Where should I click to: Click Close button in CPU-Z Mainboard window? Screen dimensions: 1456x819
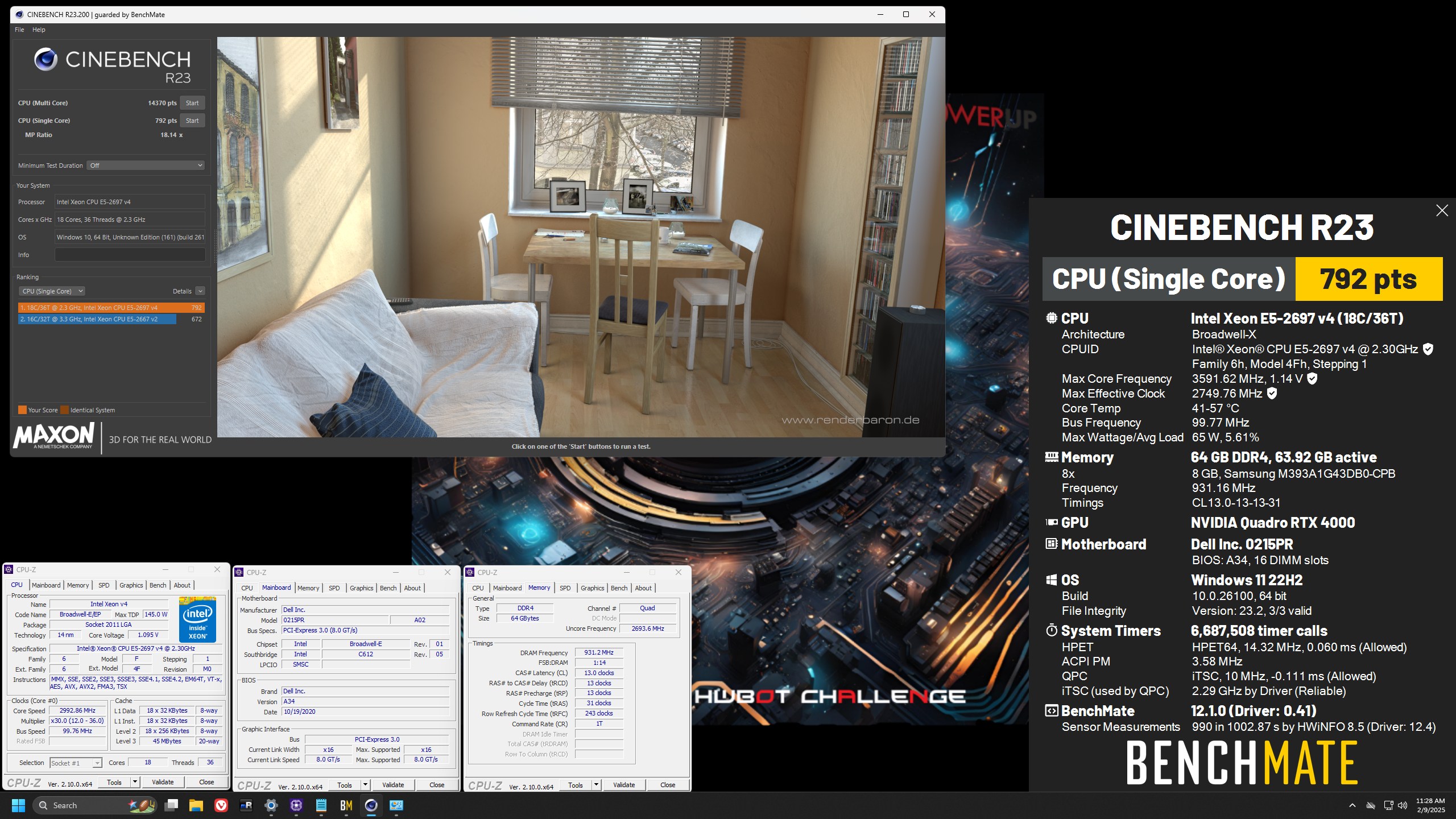pos(437,785)
